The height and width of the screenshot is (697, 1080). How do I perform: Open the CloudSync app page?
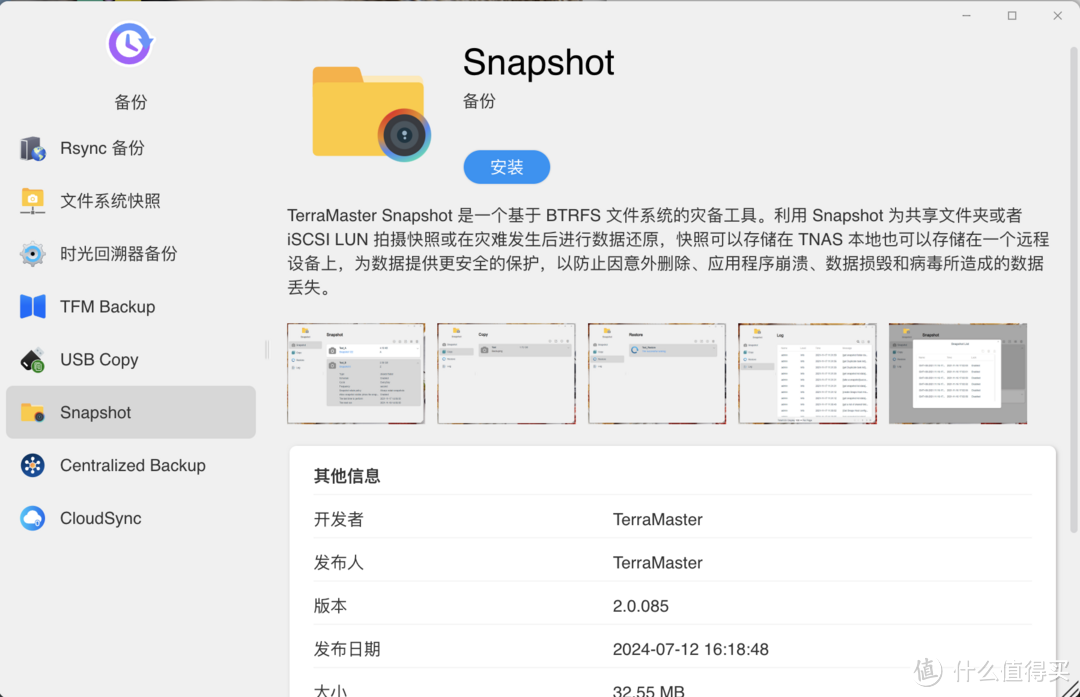point(100,518)
